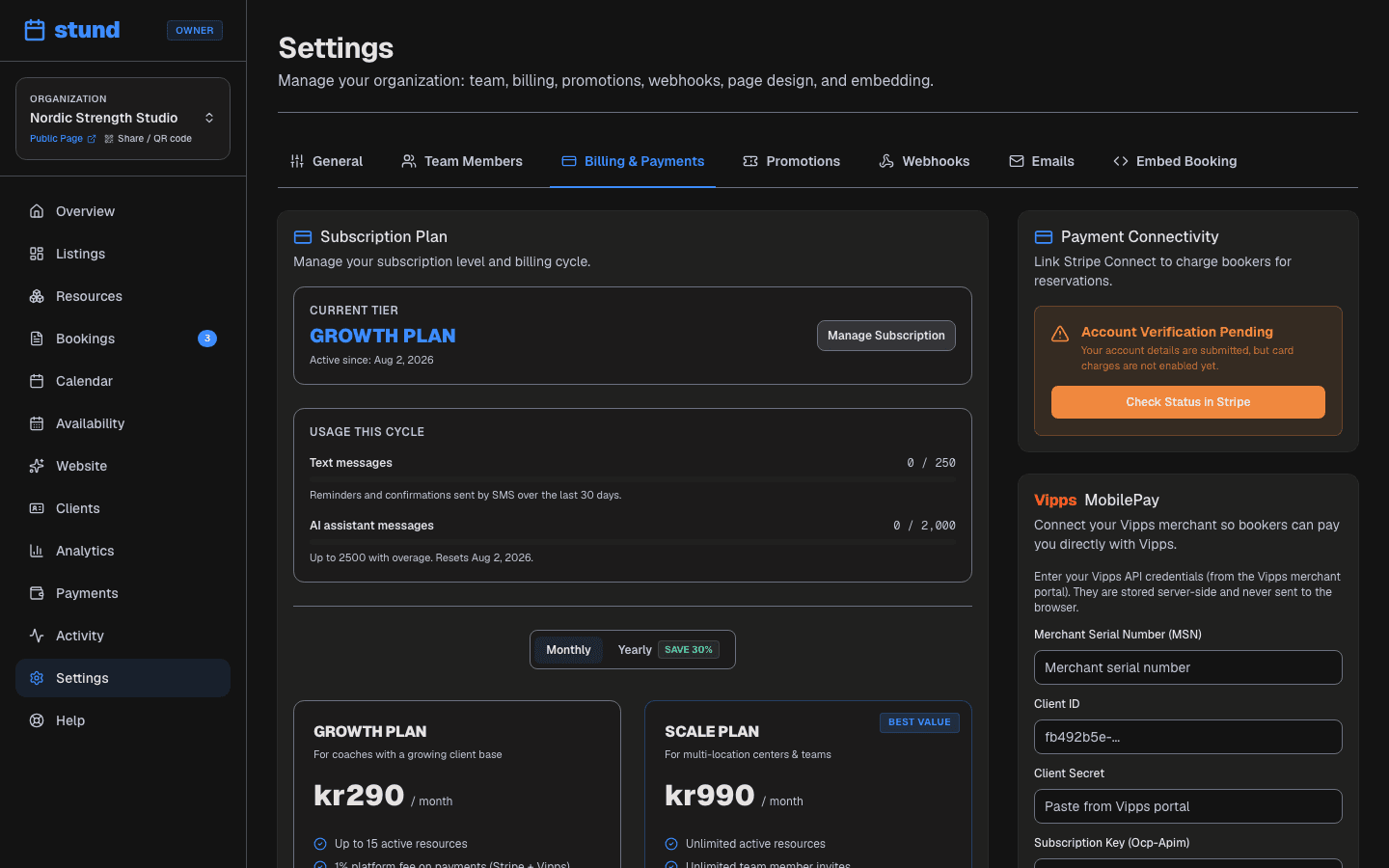Viewport: 1389px width, 868px height.
Task: Focus the Client Secret input field
Action: pos(1188,806)
